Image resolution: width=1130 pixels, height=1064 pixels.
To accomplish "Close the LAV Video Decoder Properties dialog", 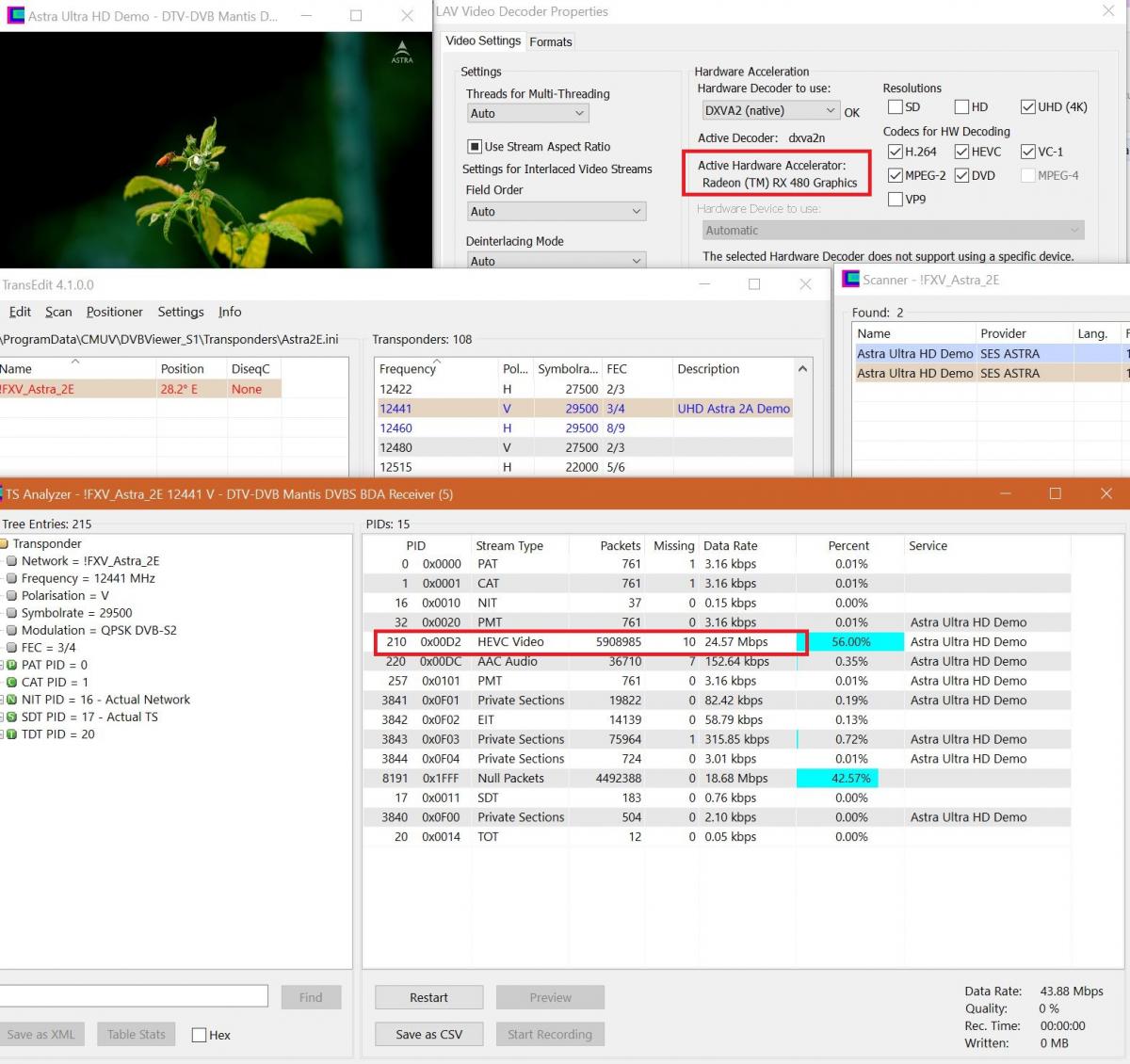I will coord(1108,11).
